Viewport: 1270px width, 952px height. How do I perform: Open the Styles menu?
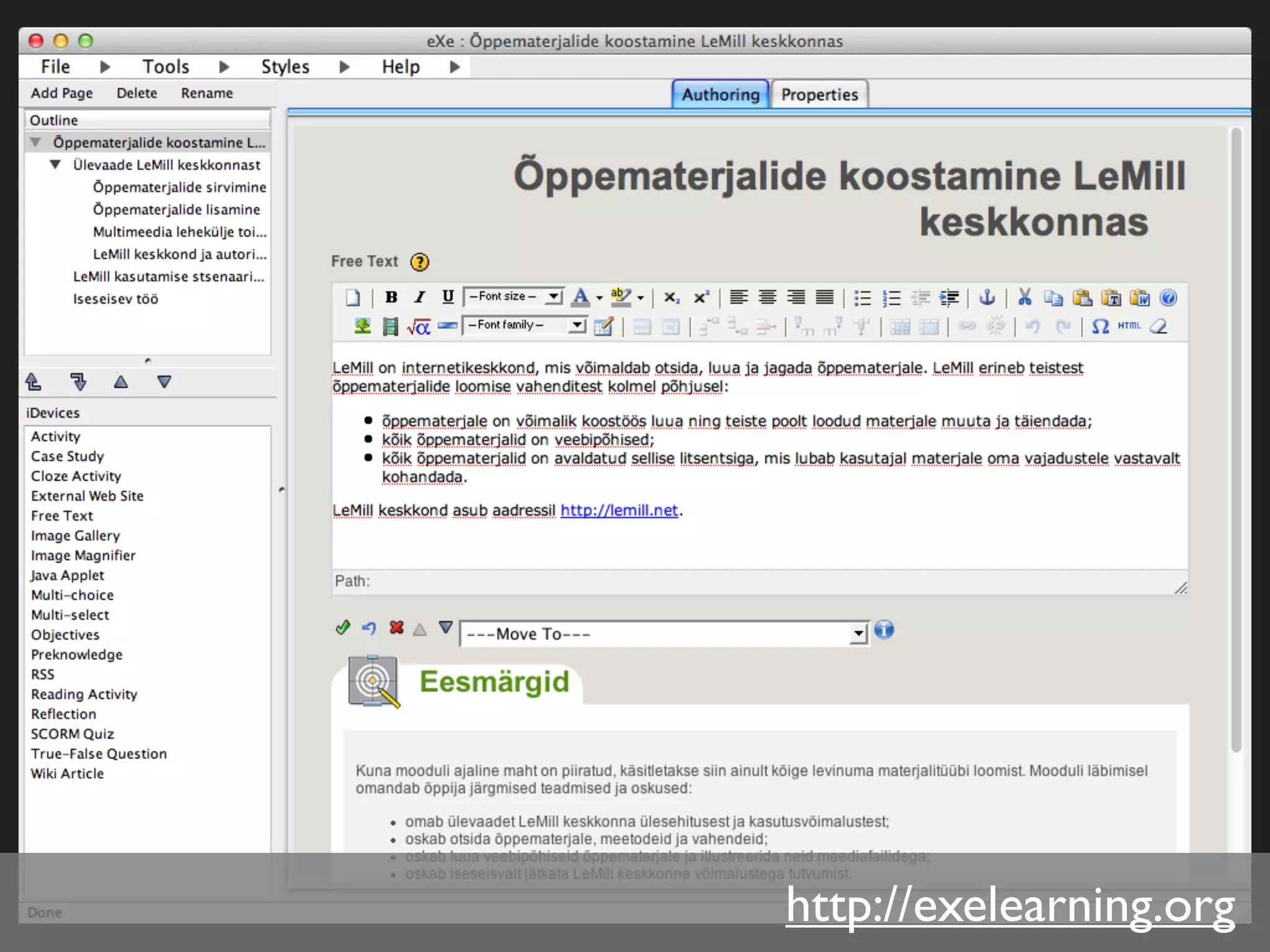[285, 66]
